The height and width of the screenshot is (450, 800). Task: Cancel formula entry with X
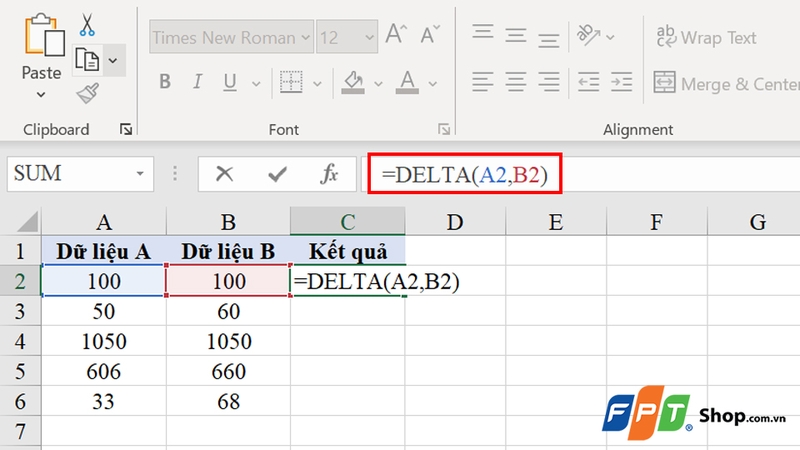224,174
